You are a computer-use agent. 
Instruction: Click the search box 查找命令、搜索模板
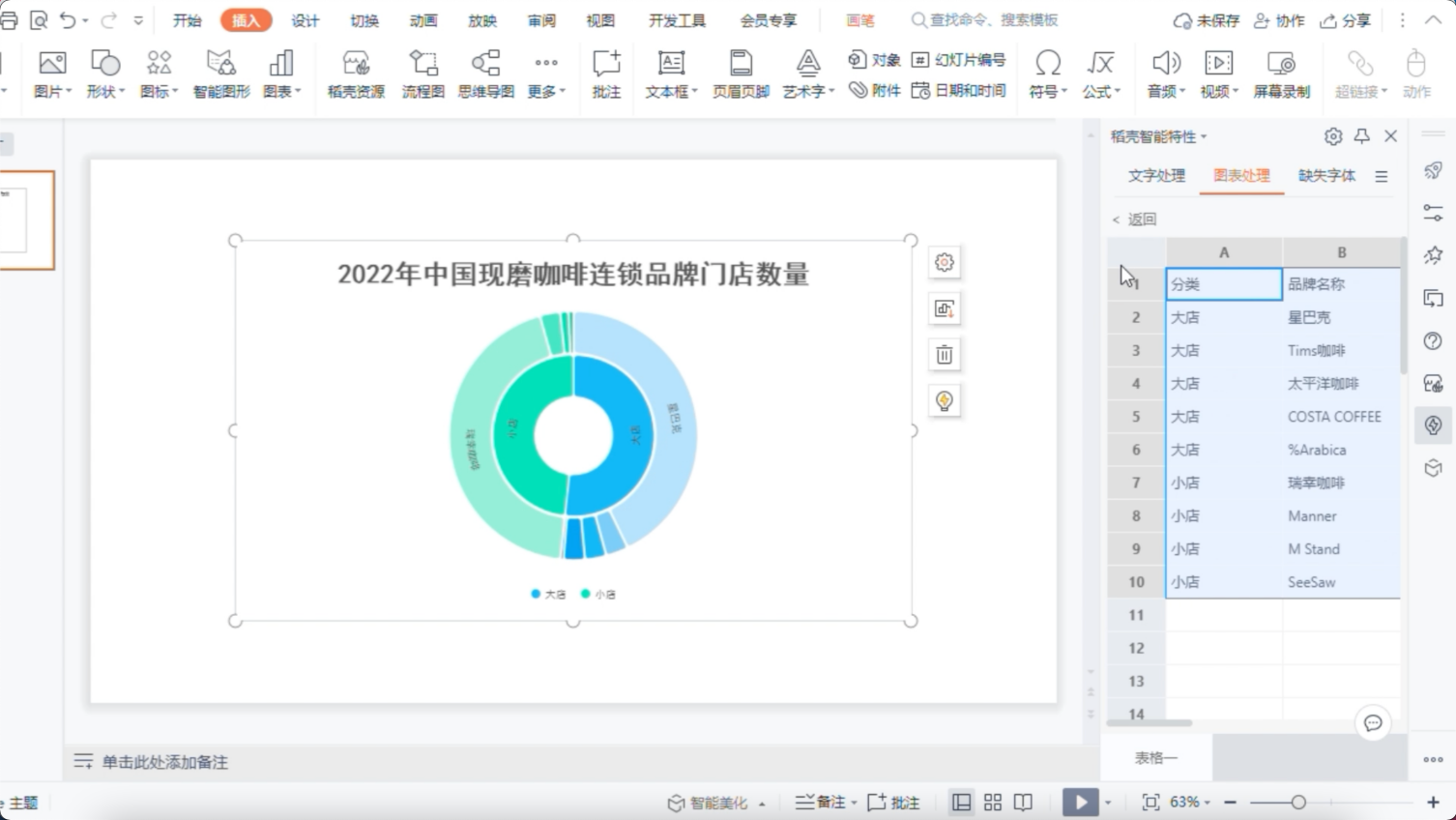[985, 20]
